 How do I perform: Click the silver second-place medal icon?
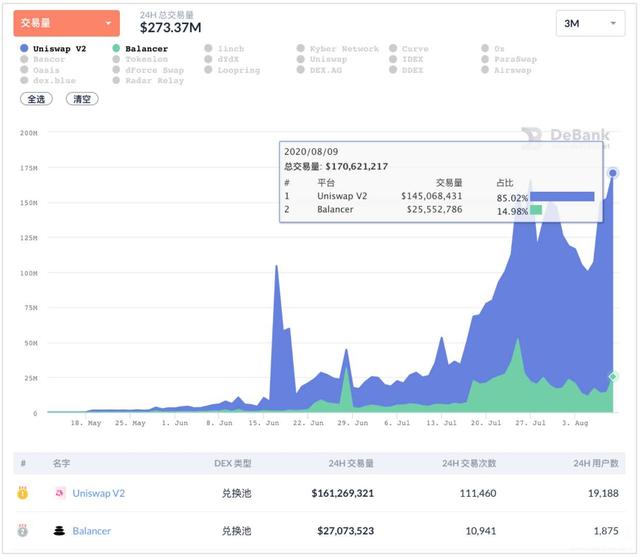point(22,530)
